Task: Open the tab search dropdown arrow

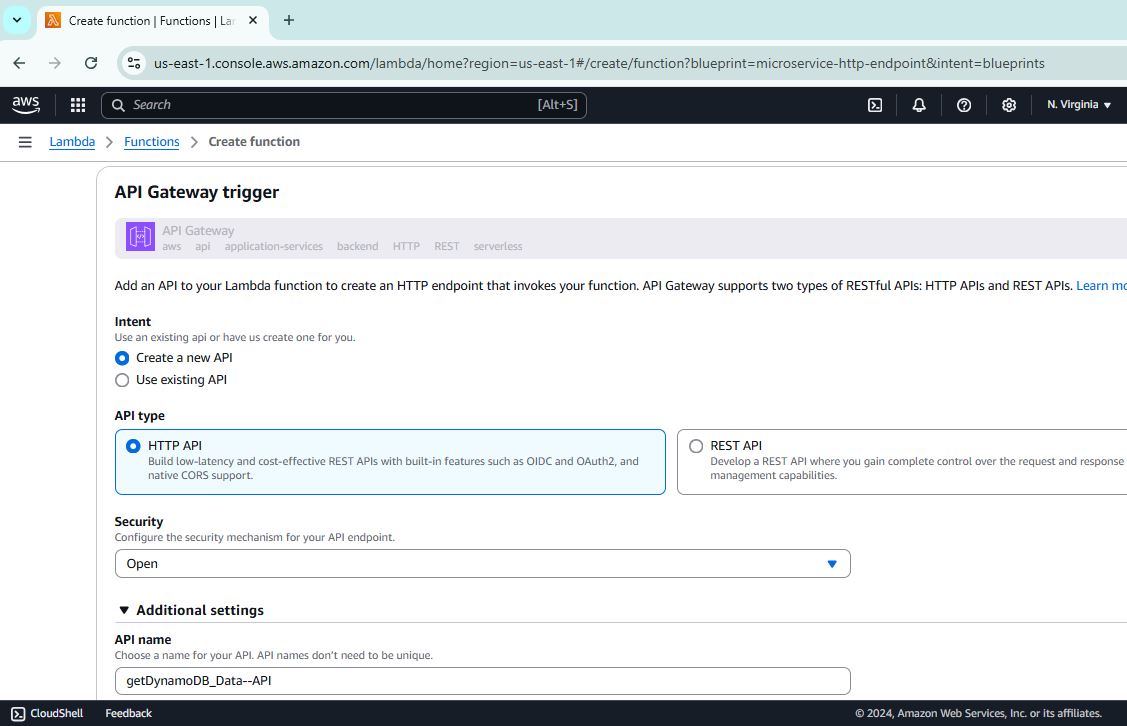Action: pos(17,20)
